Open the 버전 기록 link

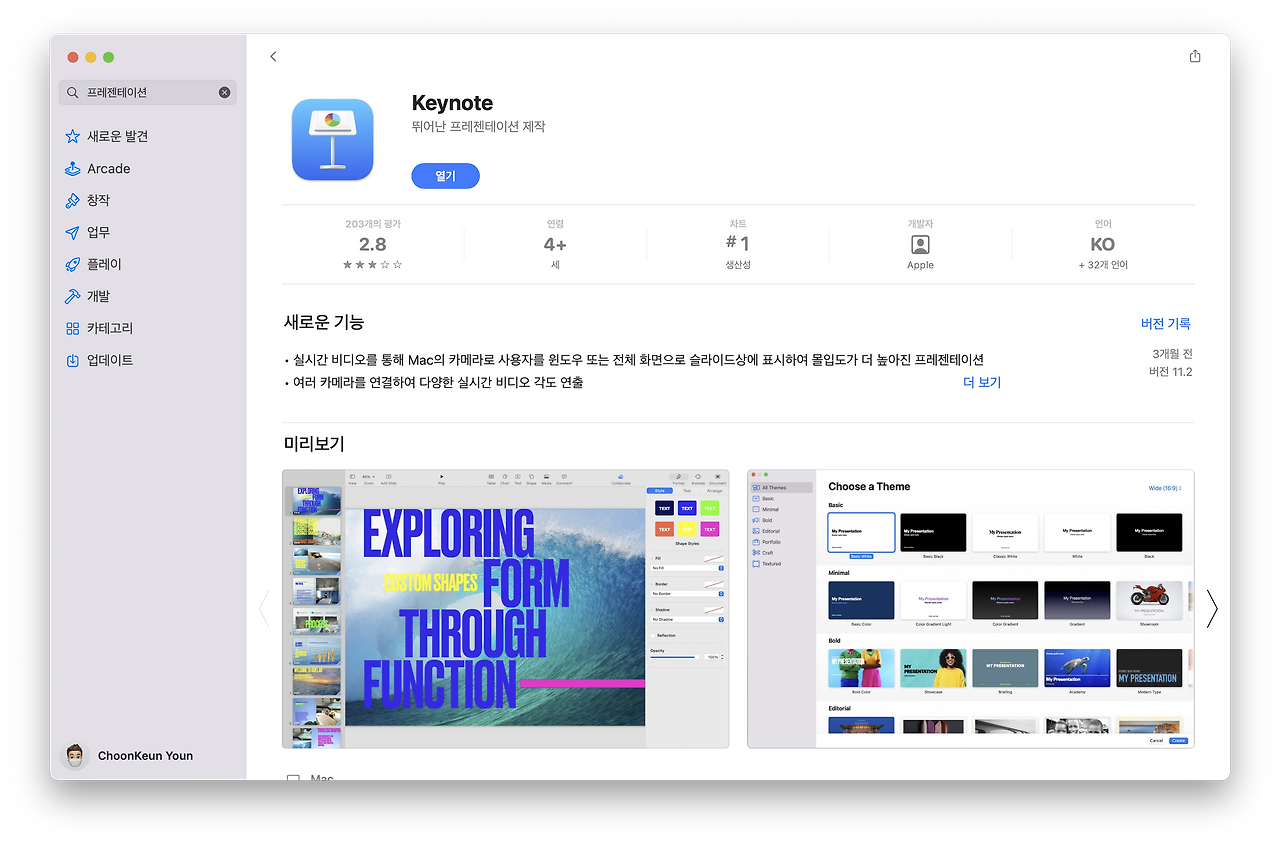[x=1166, y=324]
